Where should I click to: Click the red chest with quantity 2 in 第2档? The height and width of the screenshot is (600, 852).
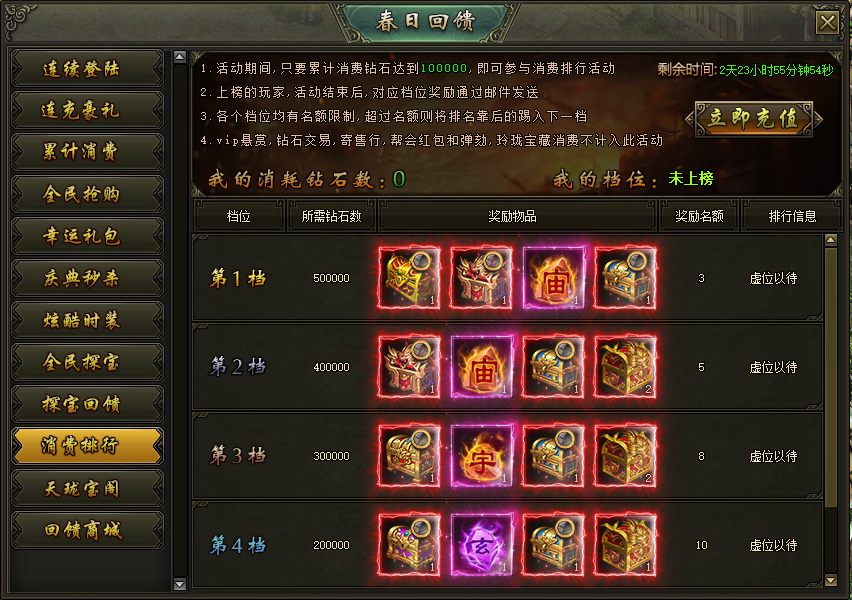(625, 367)
